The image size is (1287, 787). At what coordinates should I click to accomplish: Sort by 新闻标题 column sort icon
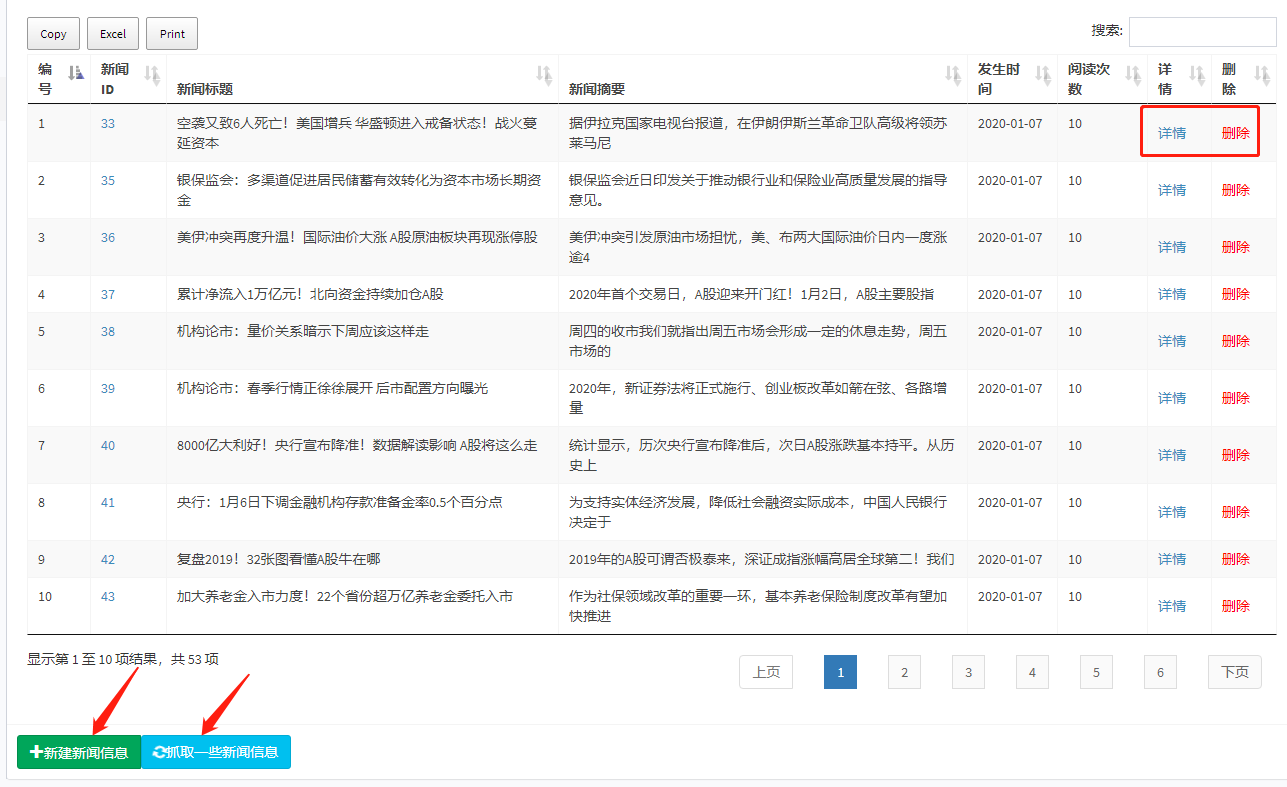click(x=544, y=73)
